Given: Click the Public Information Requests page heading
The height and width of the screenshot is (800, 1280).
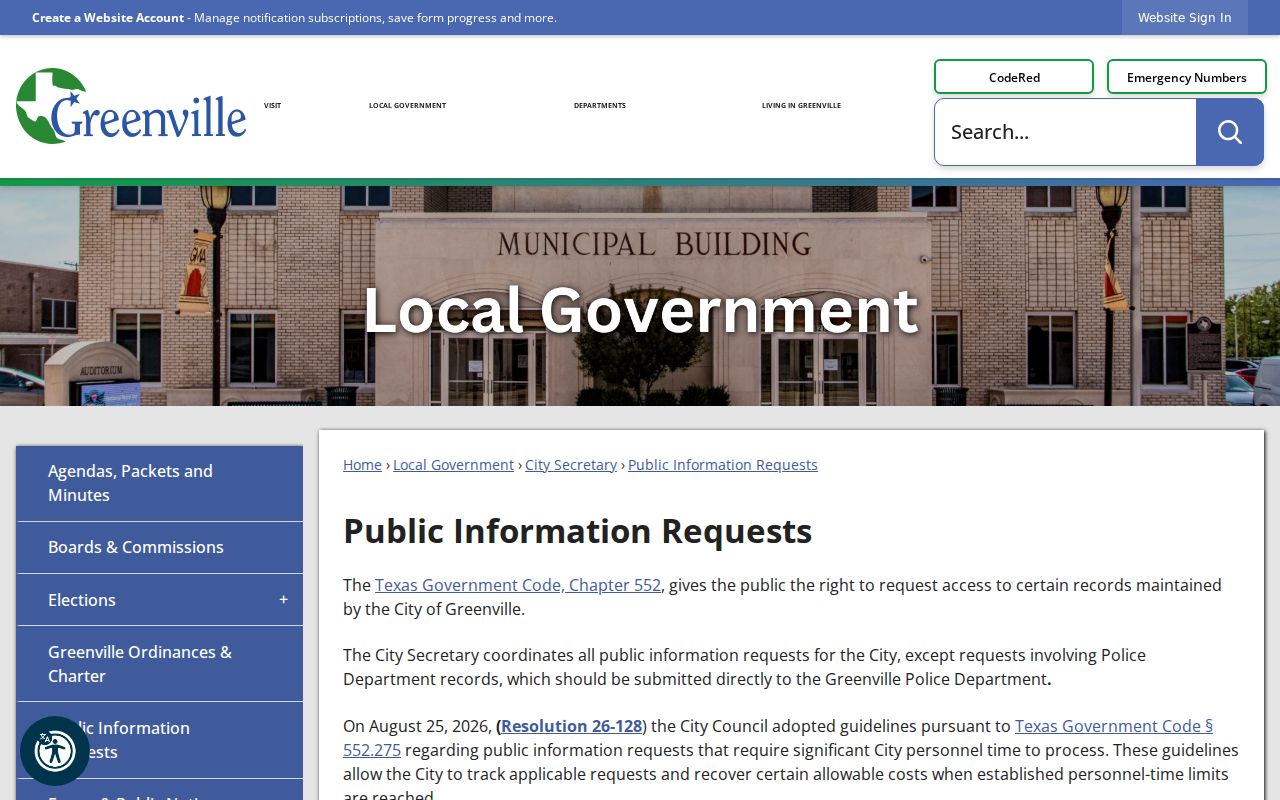Looking at the screenshot, I should [578, 531].
